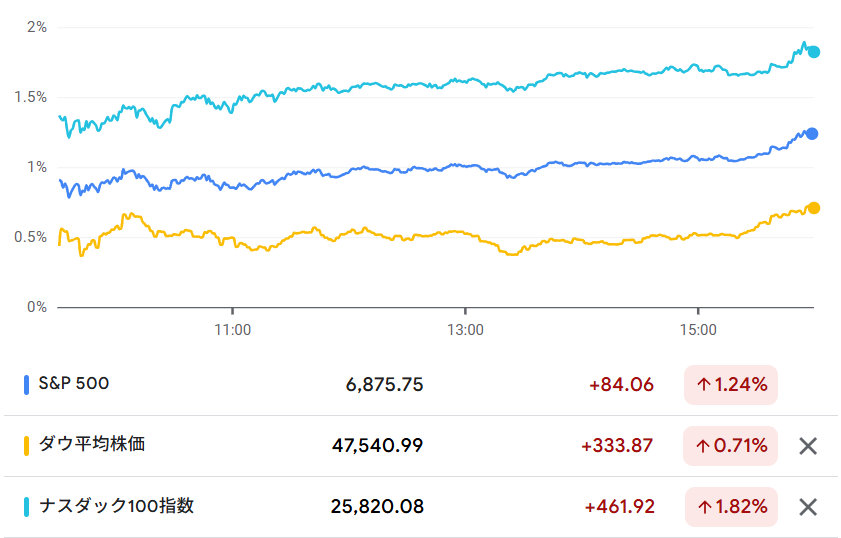Click the yellow endpoint dot on the chart

coord(813,208)
